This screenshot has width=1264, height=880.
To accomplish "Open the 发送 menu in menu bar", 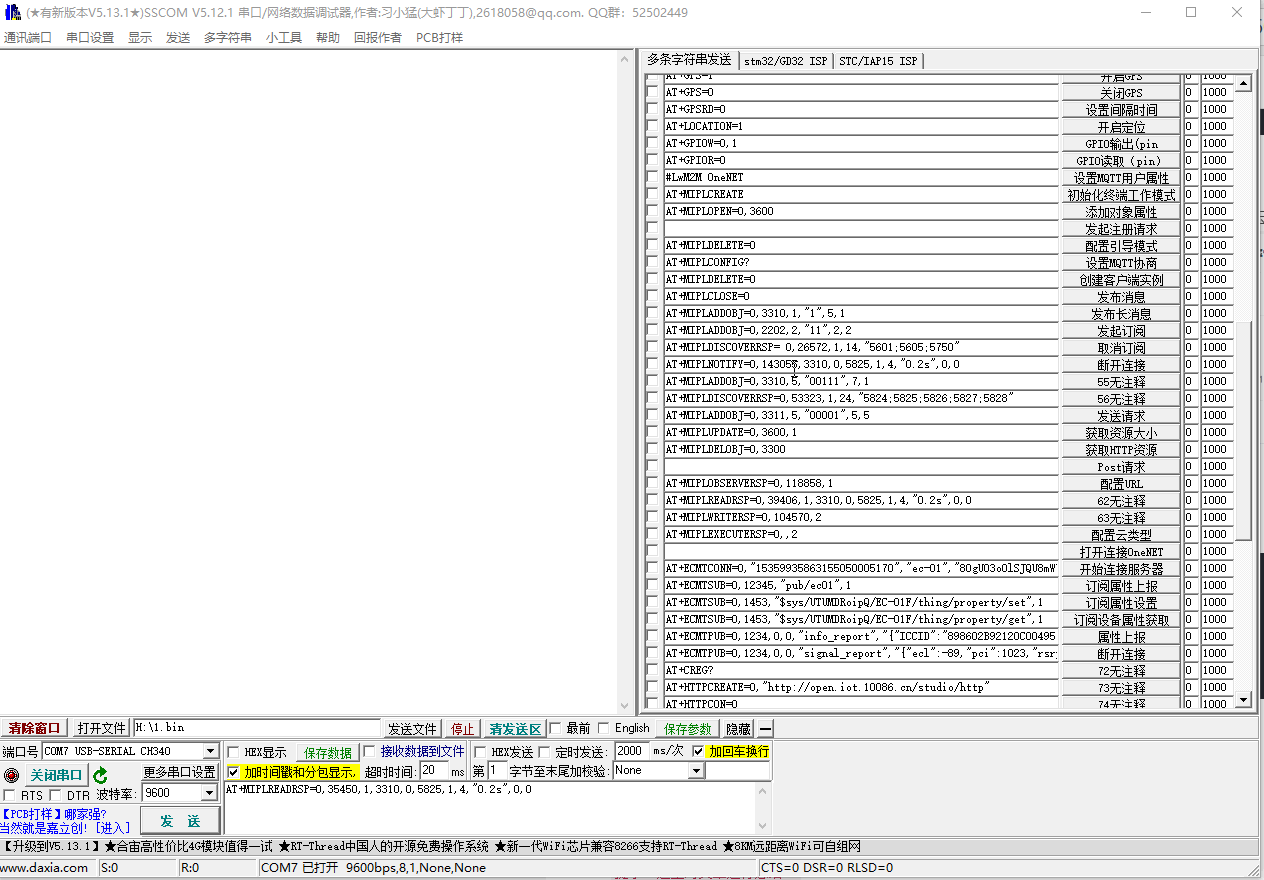I will 178,38.
